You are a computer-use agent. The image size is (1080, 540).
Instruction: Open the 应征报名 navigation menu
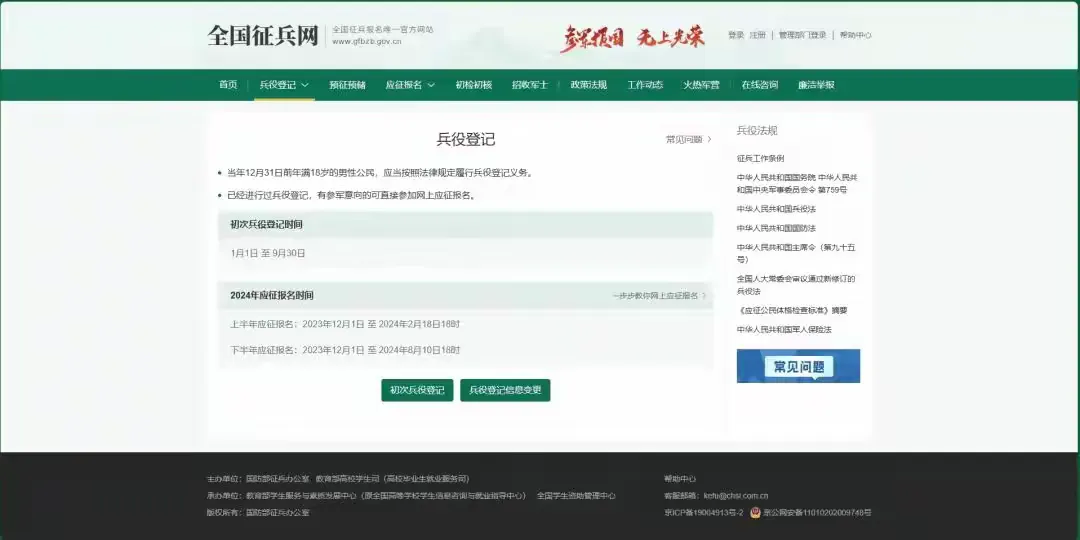(404, 85)
